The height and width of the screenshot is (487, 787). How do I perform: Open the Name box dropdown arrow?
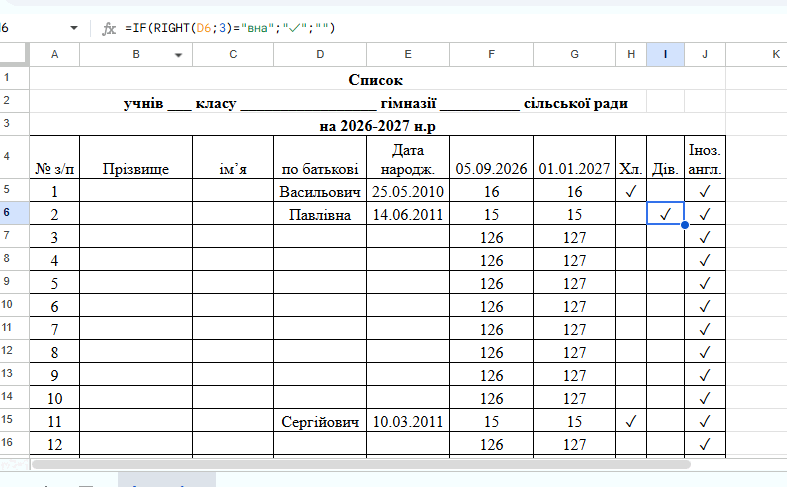[74, 28]
